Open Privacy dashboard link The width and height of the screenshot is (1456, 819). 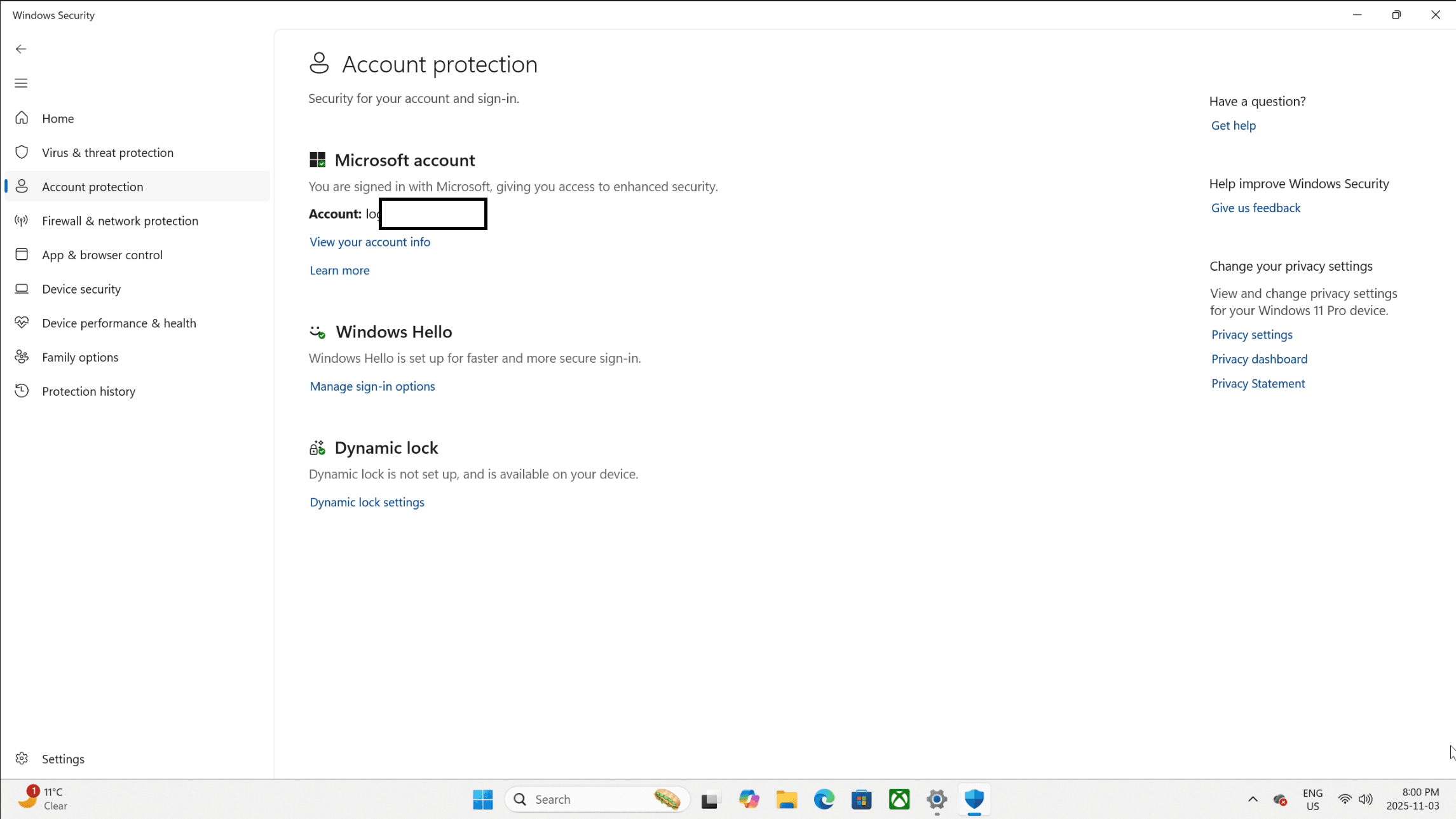point(1258,359)
